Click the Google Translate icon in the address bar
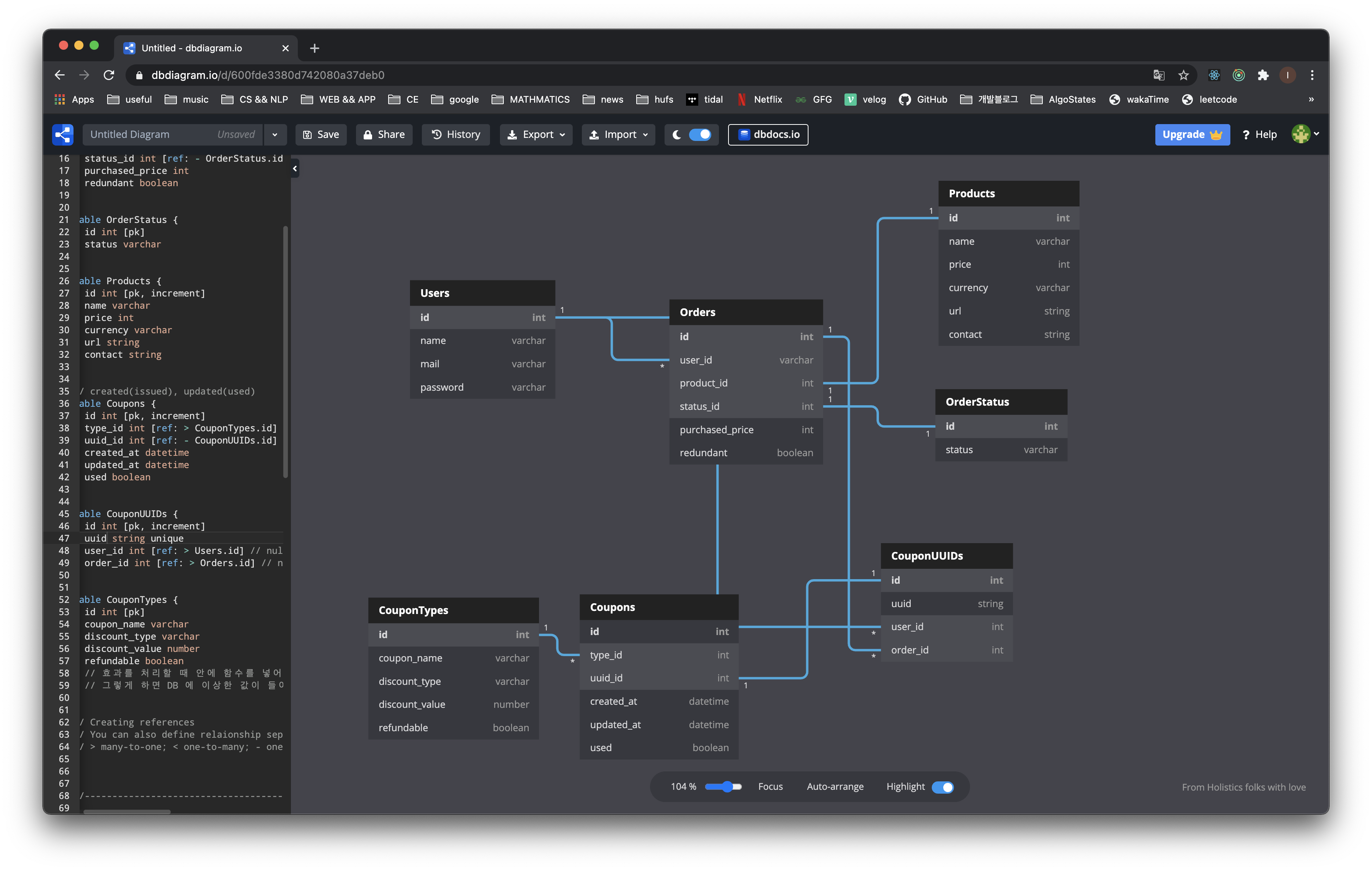The image size is (1372, 871). pyautogui.click(x=1158, y=75)
